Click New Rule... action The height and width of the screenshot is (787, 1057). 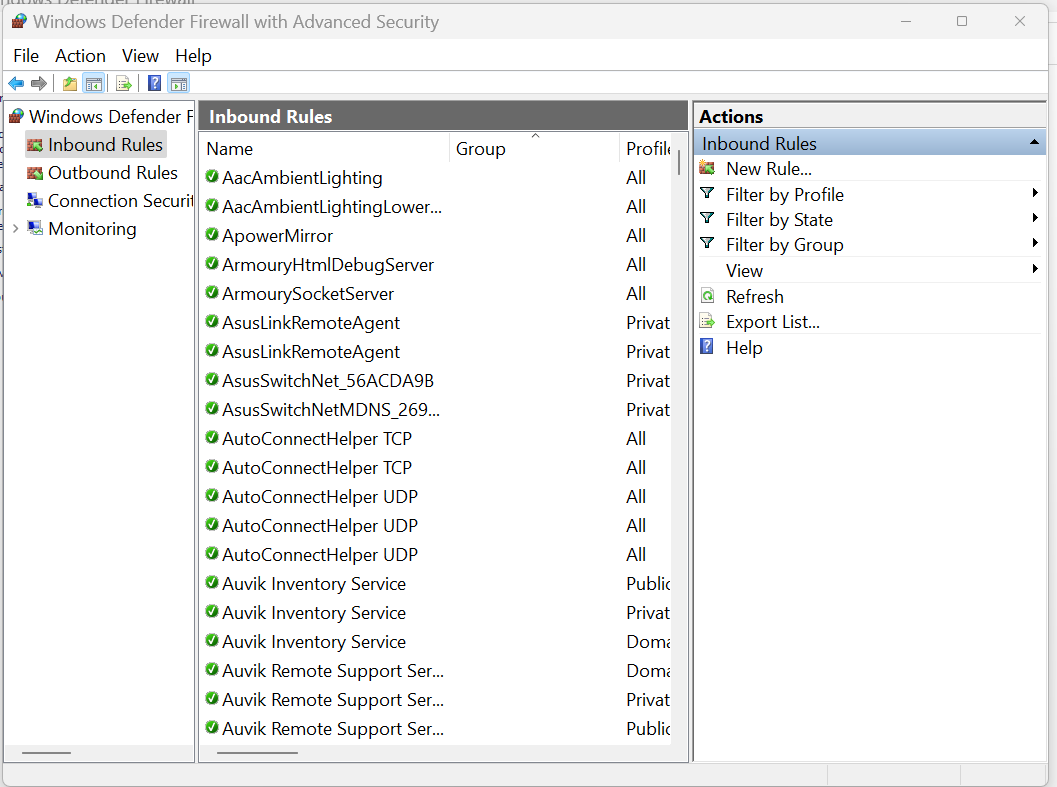(768, 169)
